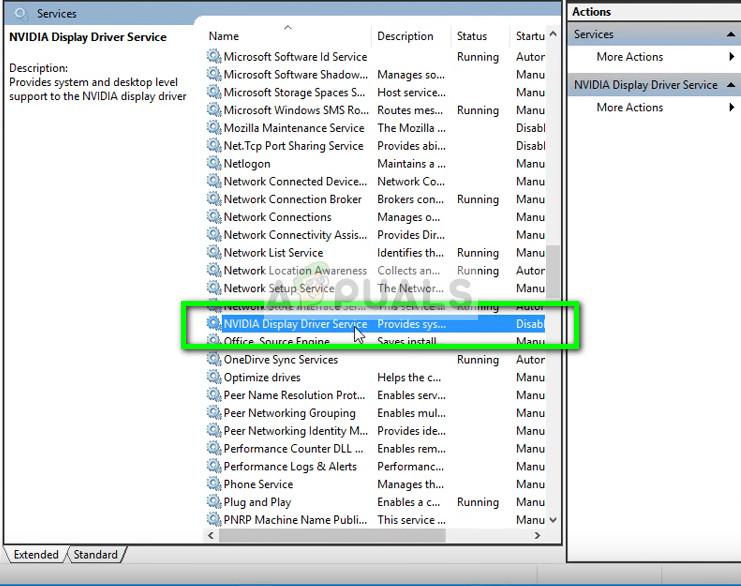Click the vertical scrollbar thumb
The height and width of the screenshot is (586, 741).
(553, 272)
